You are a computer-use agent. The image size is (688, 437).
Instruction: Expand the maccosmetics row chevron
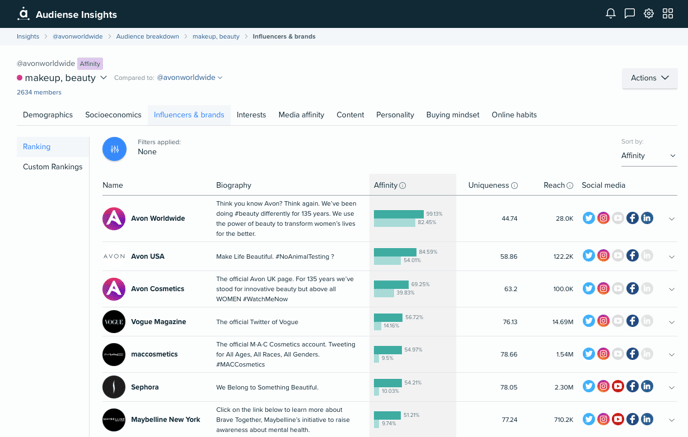(671, 355)
